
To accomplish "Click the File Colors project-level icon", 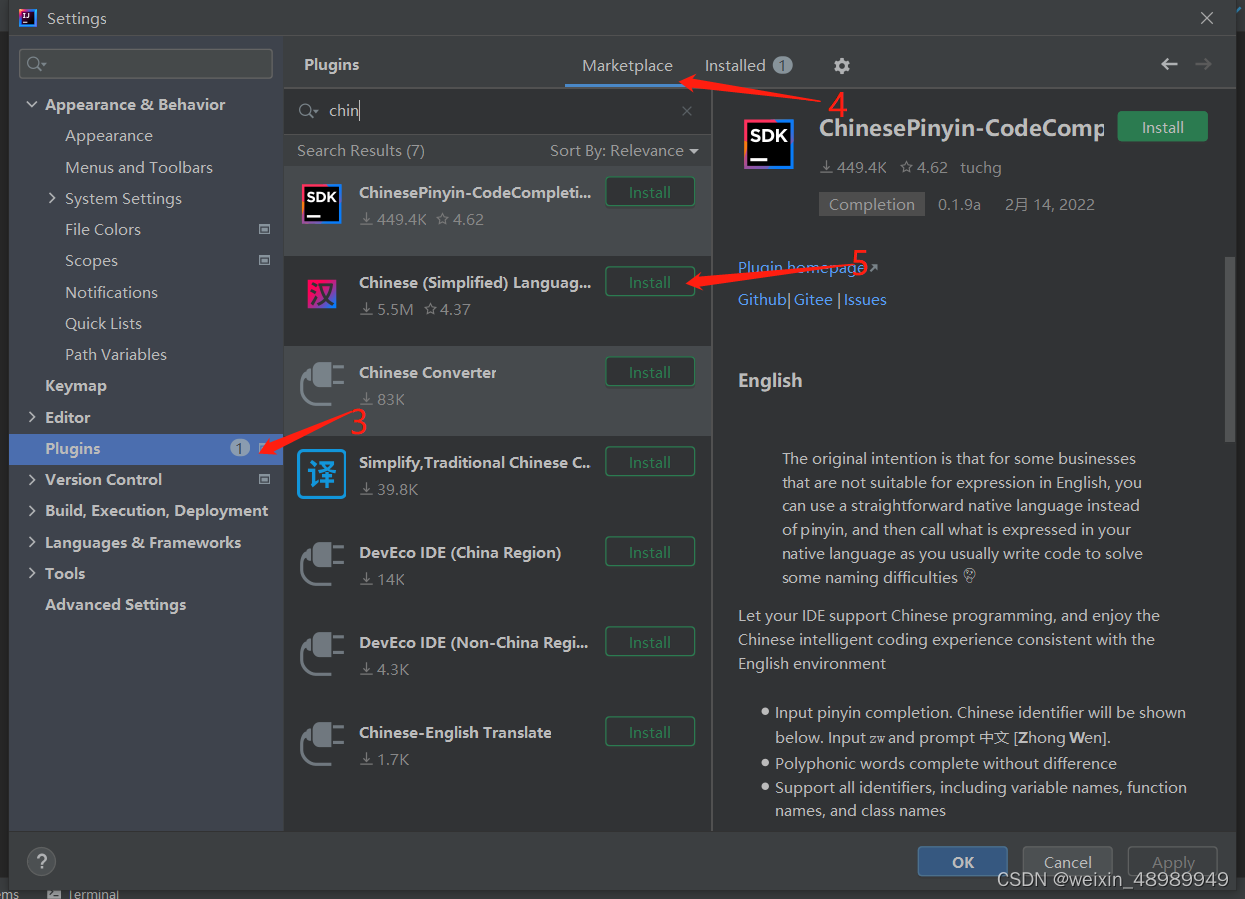I will point(265,229).
